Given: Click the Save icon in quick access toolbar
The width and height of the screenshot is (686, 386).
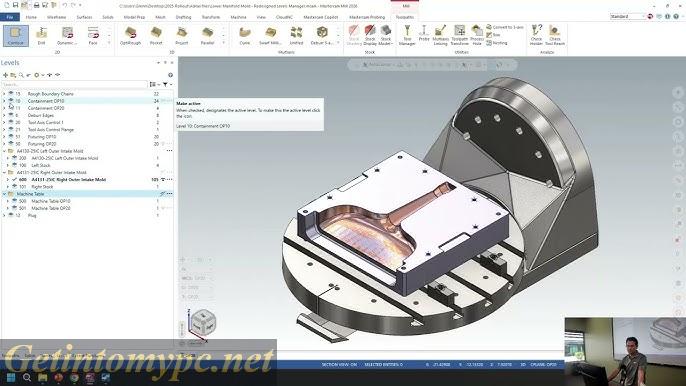Looking at the screenshot, I should 16,5.
